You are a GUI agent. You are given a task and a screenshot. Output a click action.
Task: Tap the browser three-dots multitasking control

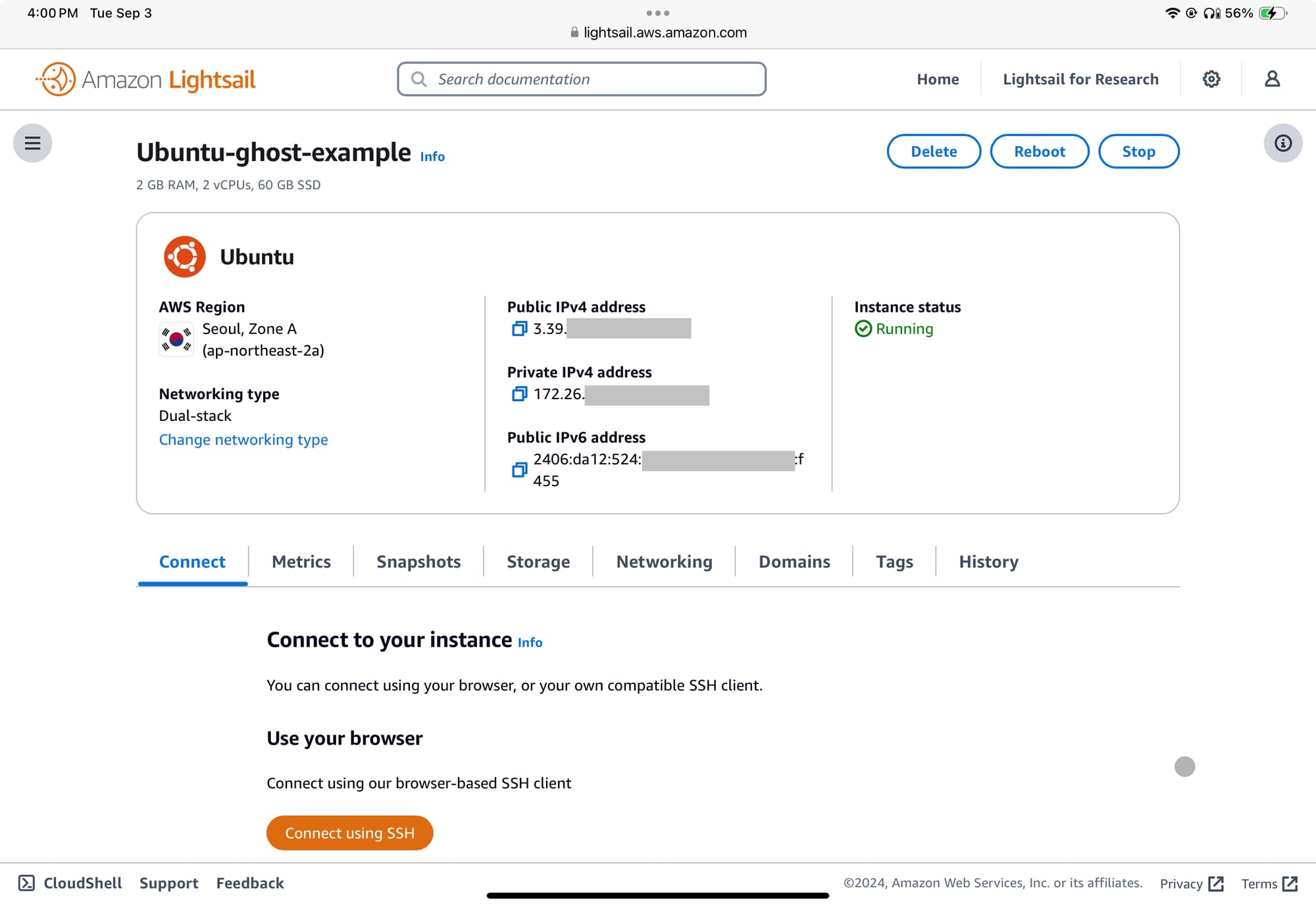(x=657, y=13)
